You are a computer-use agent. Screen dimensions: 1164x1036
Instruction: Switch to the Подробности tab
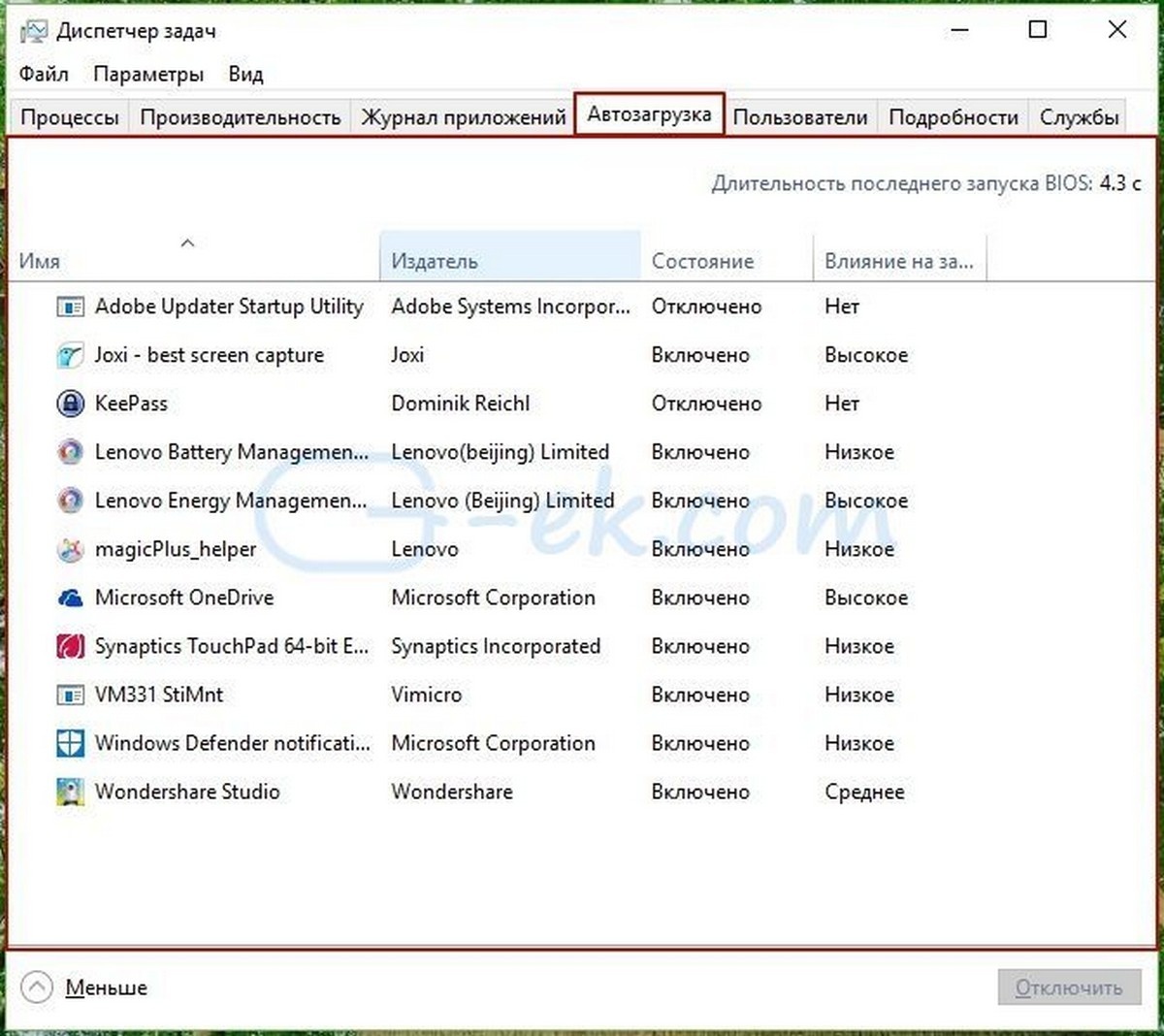[954, 117]
